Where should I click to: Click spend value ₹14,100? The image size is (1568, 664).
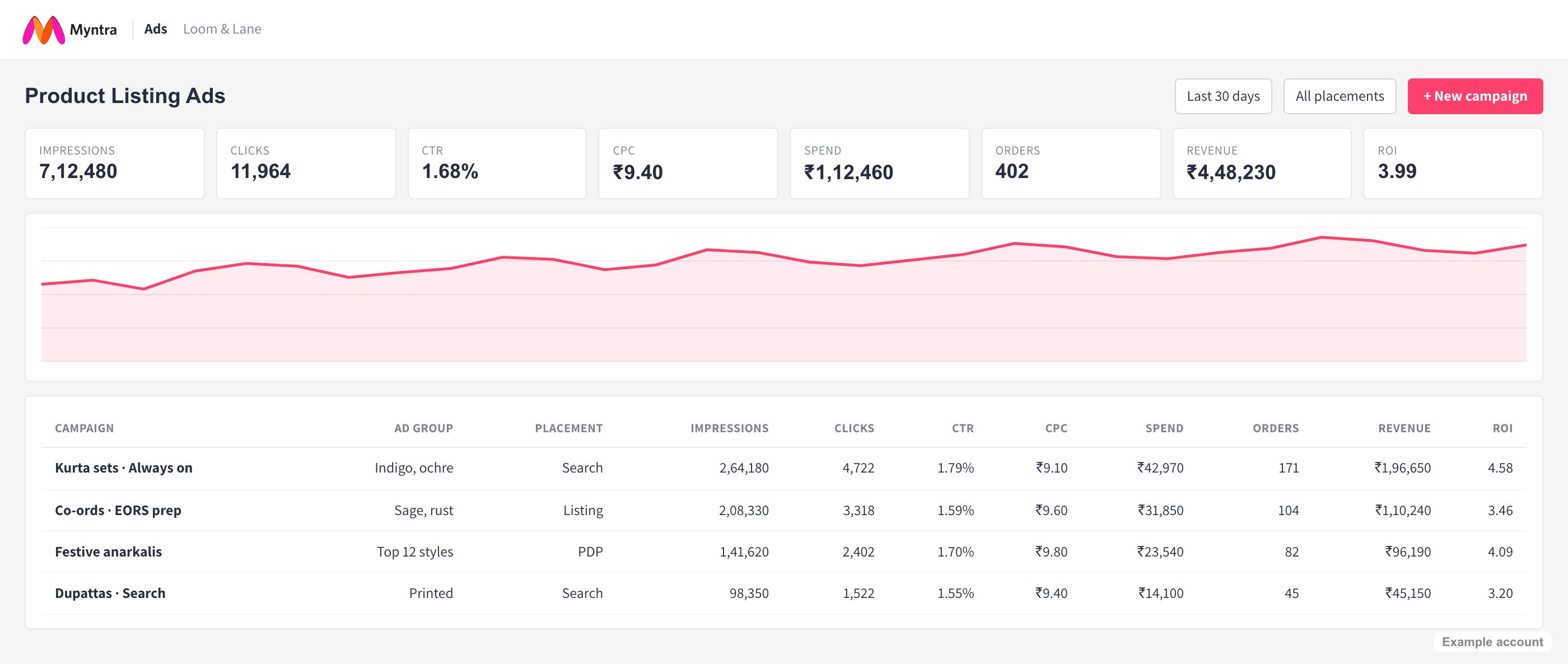pyautogui.click(x=1161, y=593)
